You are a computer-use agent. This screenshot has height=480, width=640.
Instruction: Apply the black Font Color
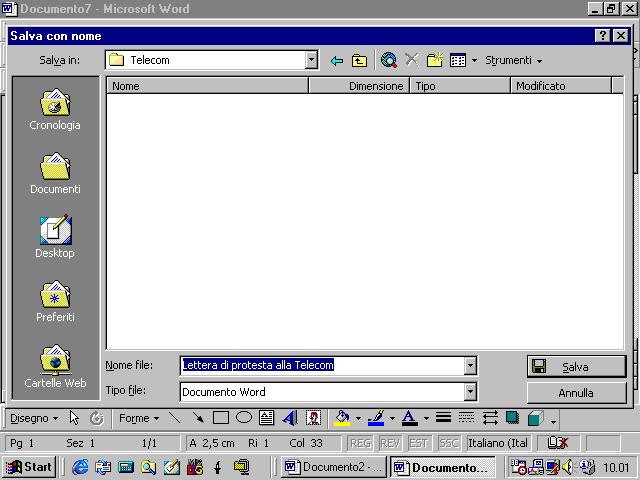pyautogui.click(x=410, y=418)
